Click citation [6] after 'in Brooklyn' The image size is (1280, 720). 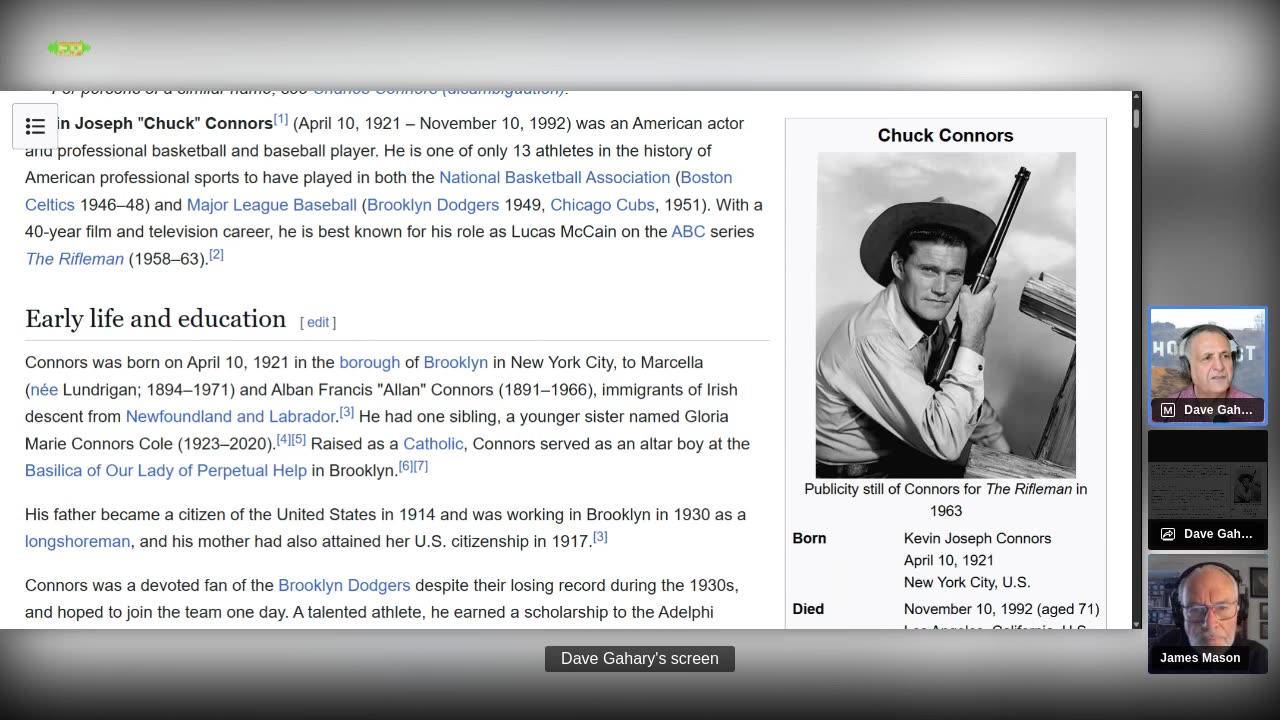406,466
